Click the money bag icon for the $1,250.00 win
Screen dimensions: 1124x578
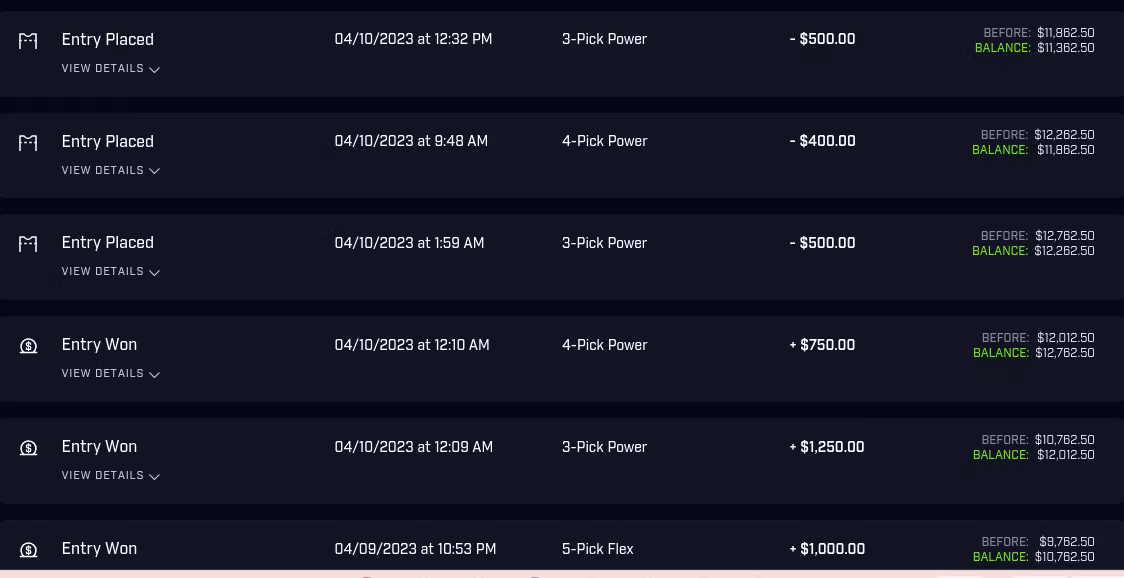[x=28, y=448]
